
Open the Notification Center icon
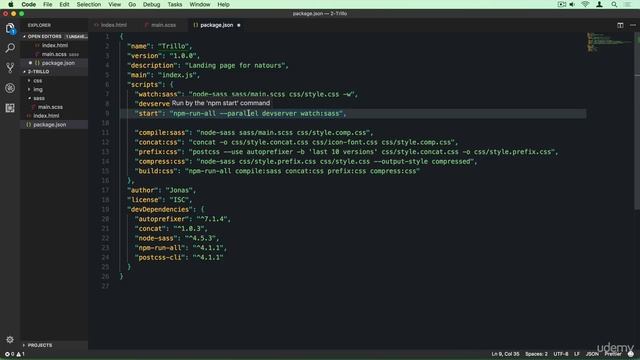click(x=628, y=4)
